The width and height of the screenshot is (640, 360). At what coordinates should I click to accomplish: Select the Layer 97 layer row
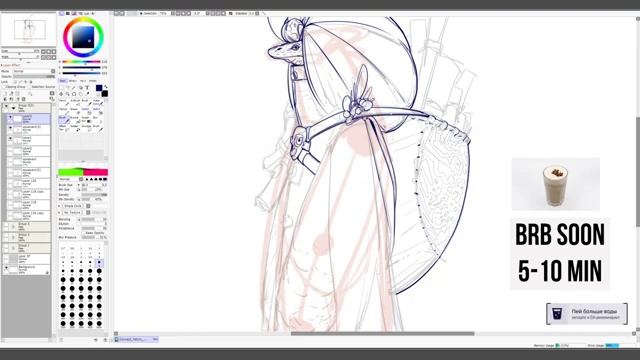27,258
